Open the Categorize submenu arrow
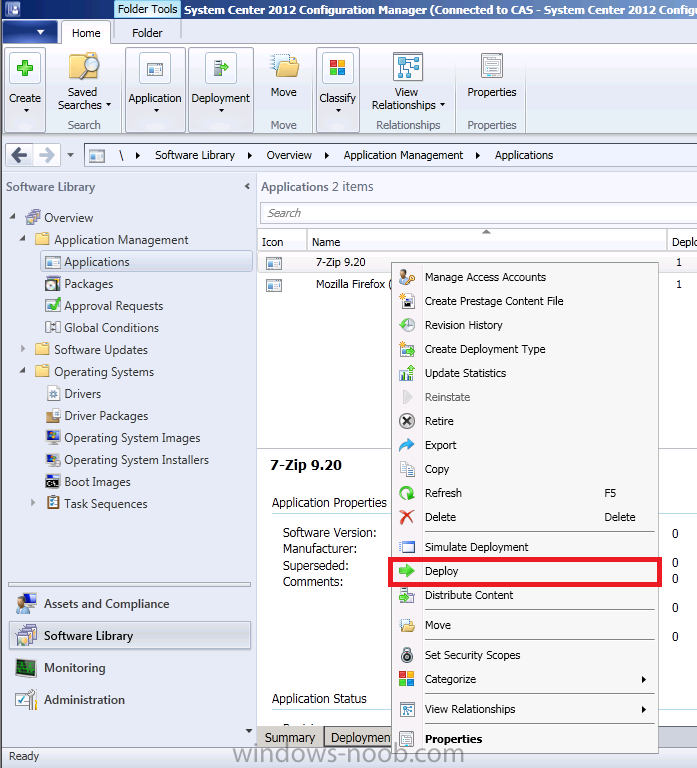This screenshot has width=697, height=768. coord(644,679)
